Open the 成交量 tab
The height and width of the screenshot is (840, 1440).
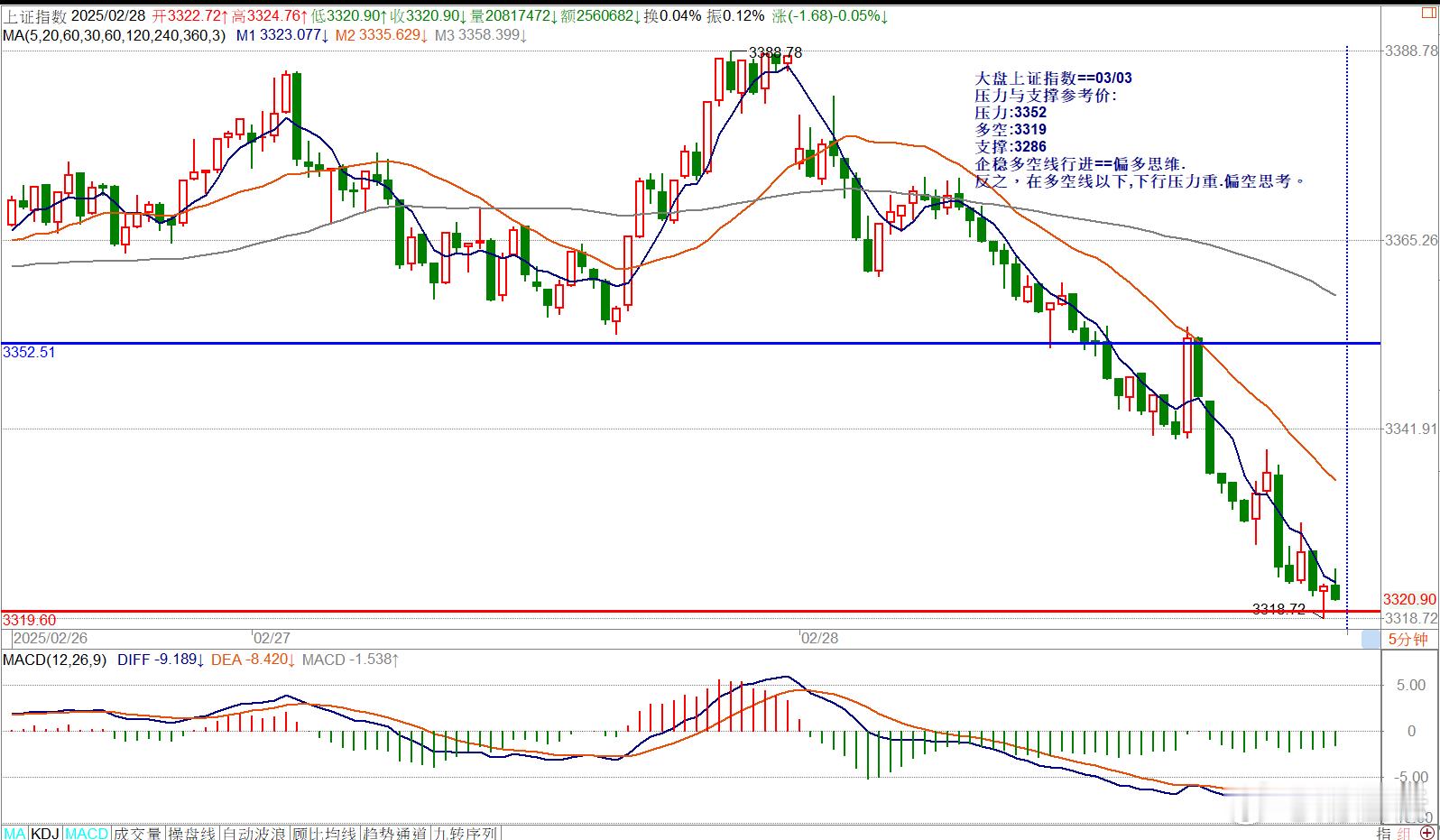pos(137,833)
